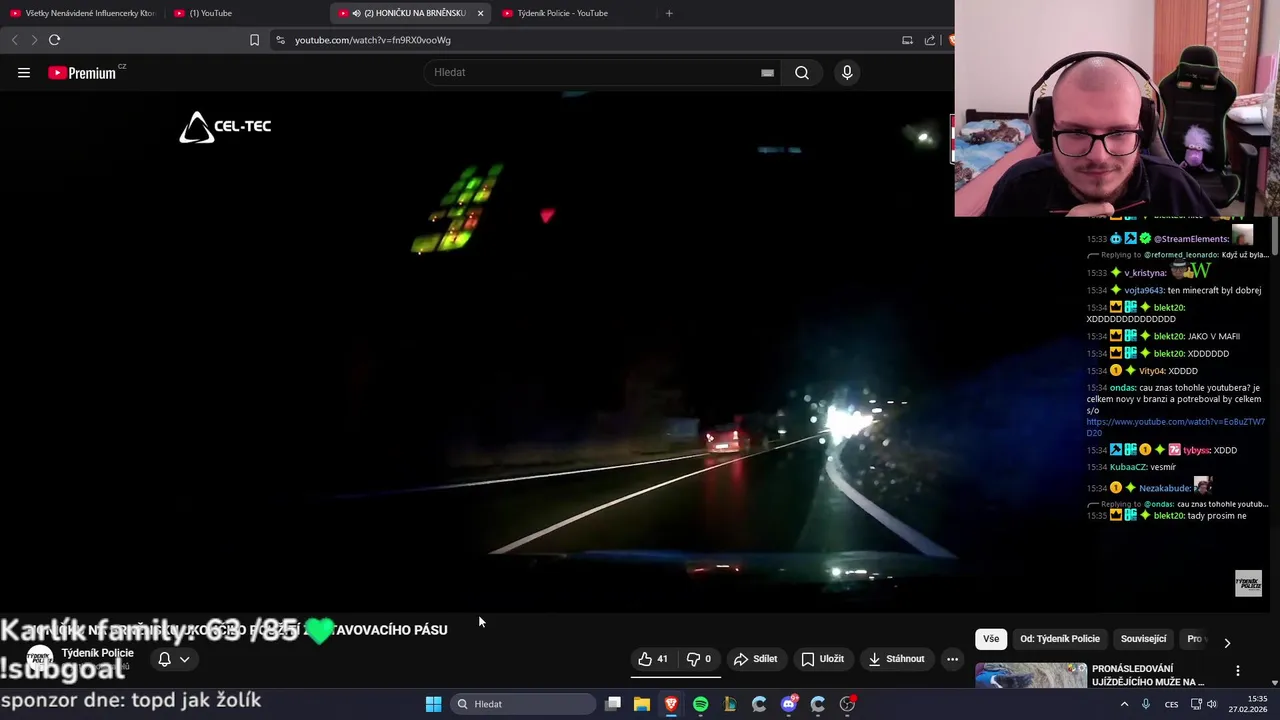Image resolution: width=1280 pixels, height=720 pixels.
Task: Switch to the (1) YouTube tab
Action: pos(246,13)
